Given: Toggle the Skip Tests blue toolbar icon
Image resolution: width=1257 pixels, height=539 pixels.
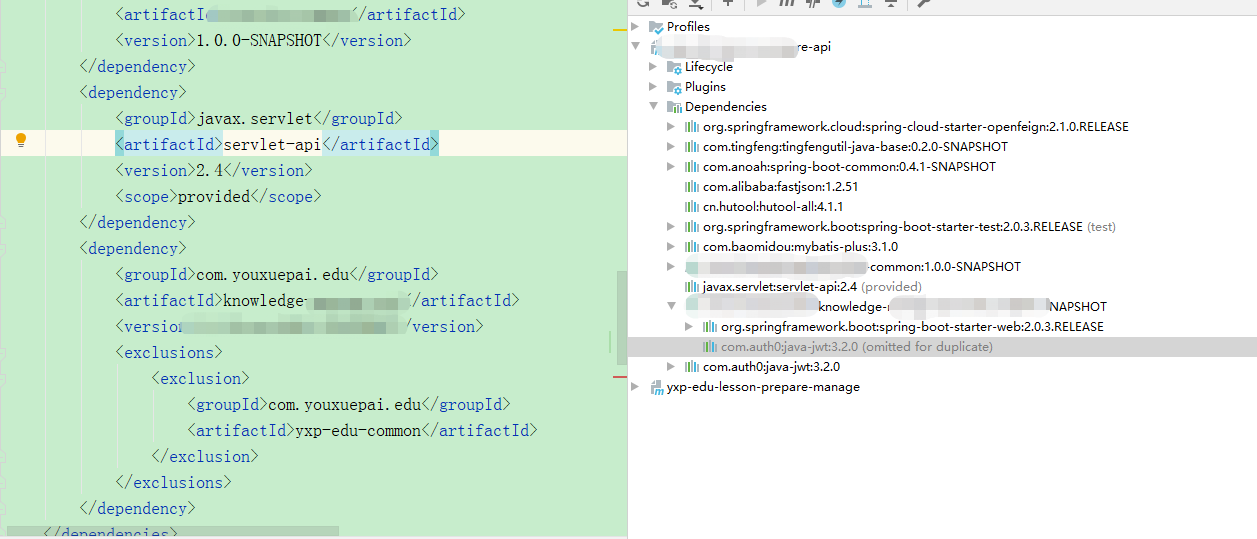Looking at the screenshot, I should tap(838, 3).
